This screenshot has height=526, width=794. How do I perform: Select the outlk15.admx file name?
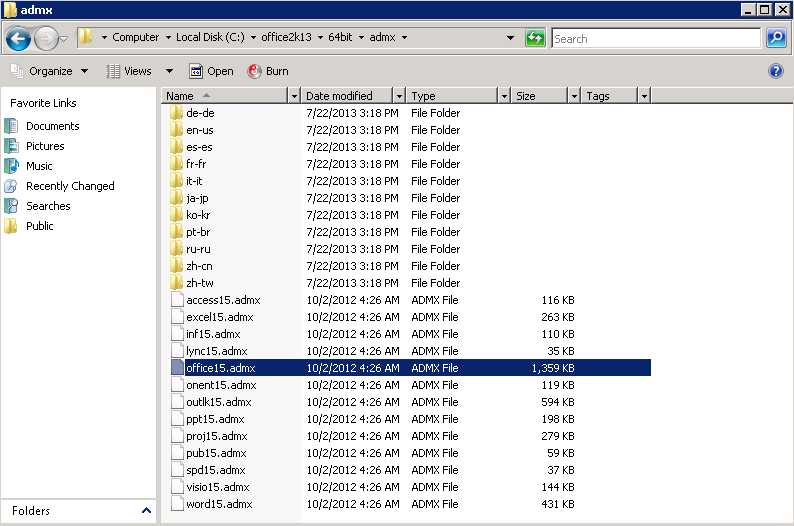point(219,402)
